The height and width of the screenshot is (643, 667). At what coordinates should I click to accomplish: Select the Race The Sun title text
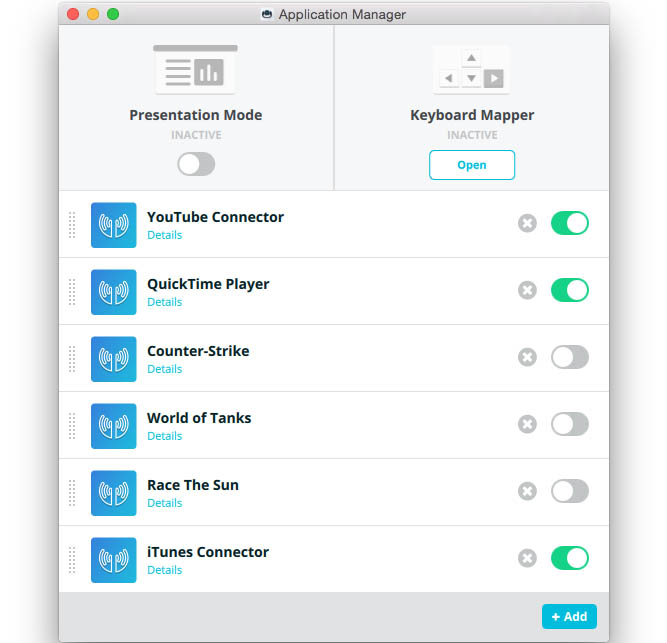click(193, 485)
